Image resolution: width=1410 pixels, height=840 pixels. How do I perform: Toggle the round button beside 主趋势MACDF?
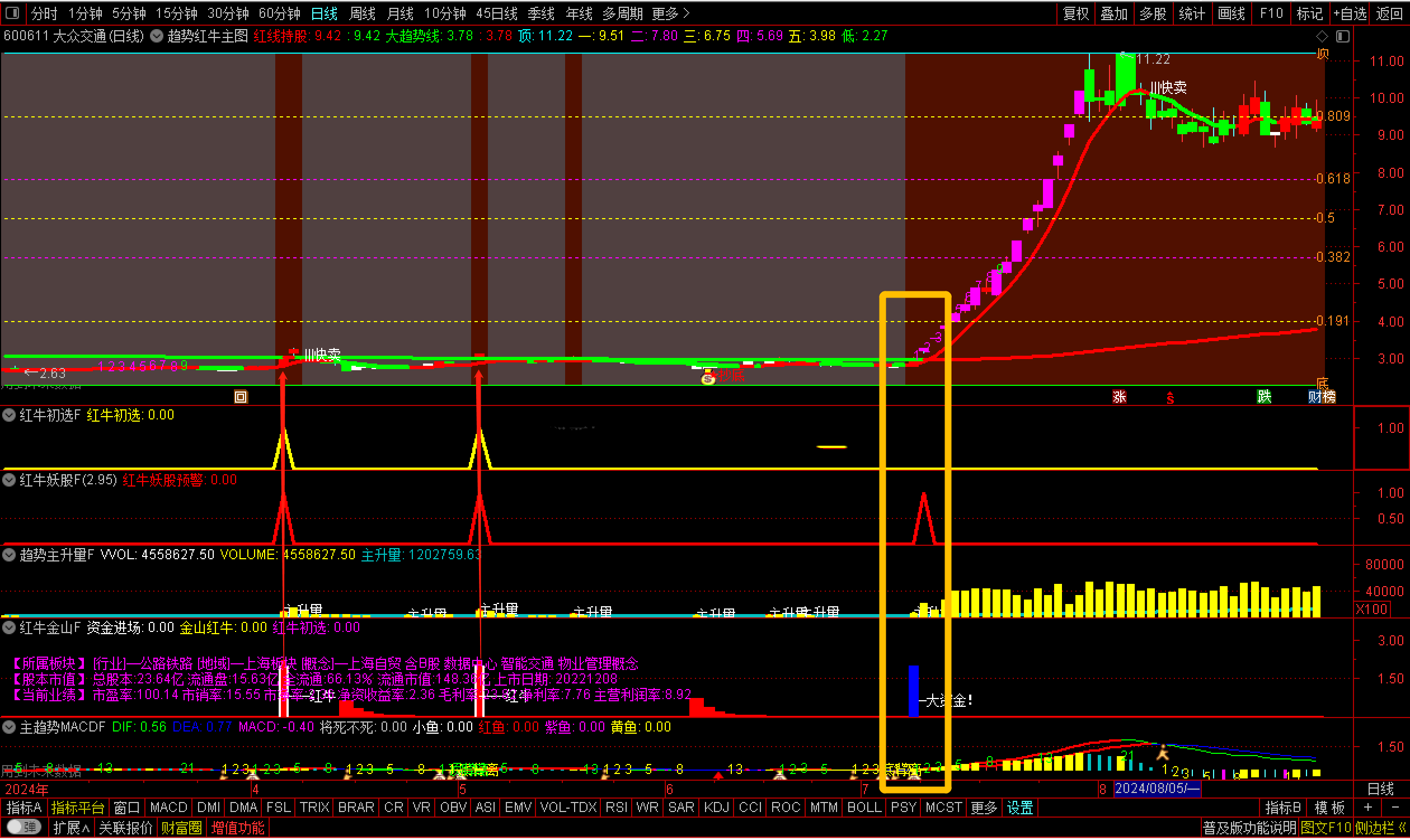(9, 727)
